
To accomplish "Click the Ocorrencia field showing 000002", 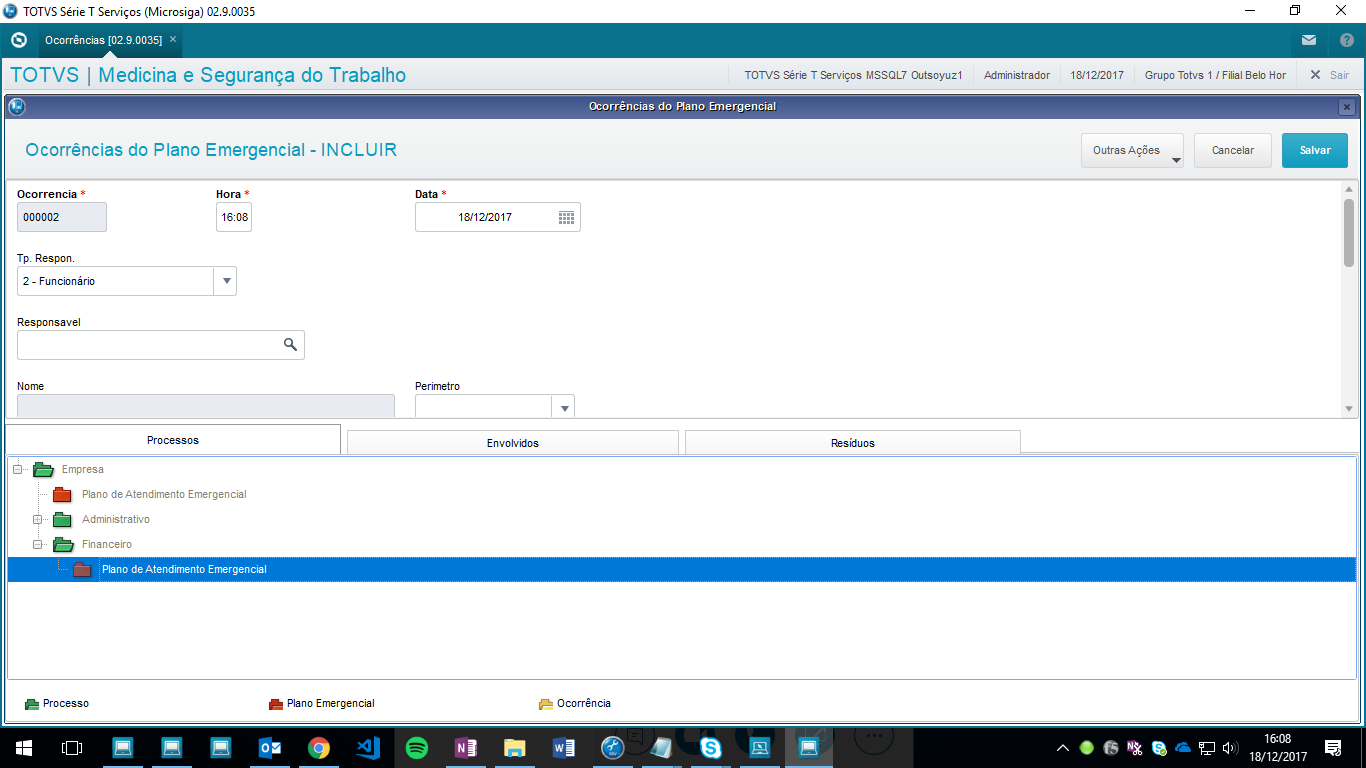I will tap(62, 217).
